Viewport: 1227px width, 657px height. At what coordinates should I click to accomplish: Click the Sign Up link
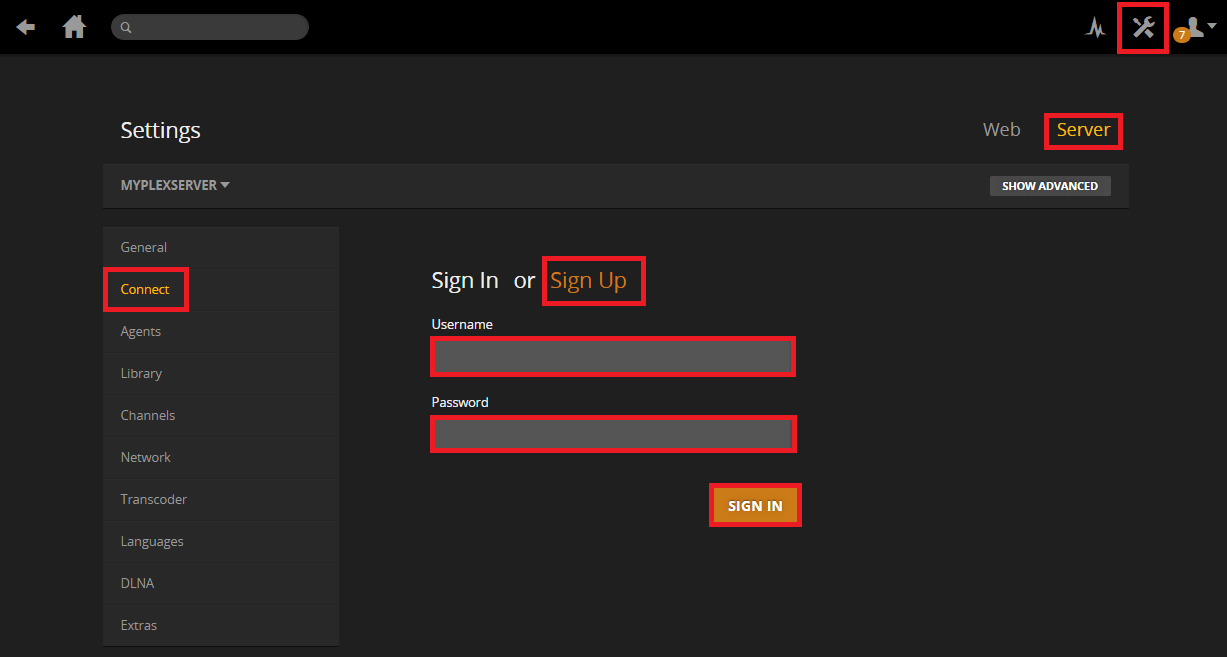point(589,281)
